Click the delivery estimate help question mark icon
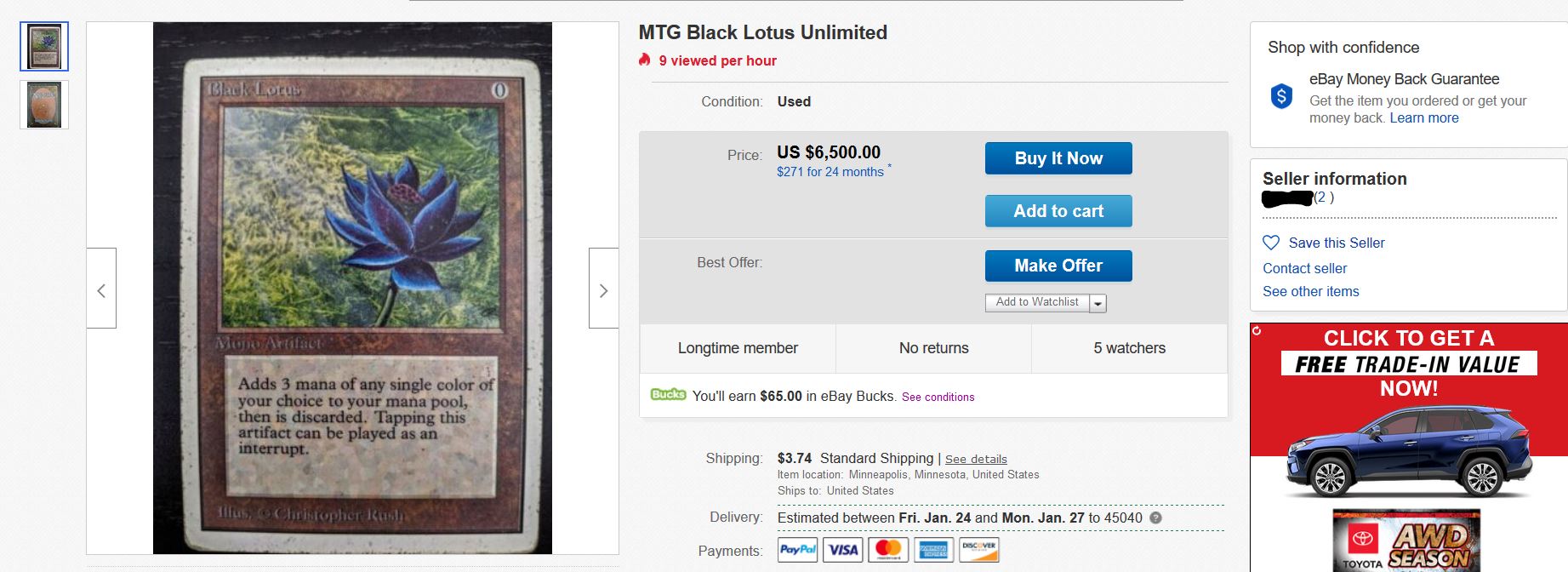 (1155, 518)
